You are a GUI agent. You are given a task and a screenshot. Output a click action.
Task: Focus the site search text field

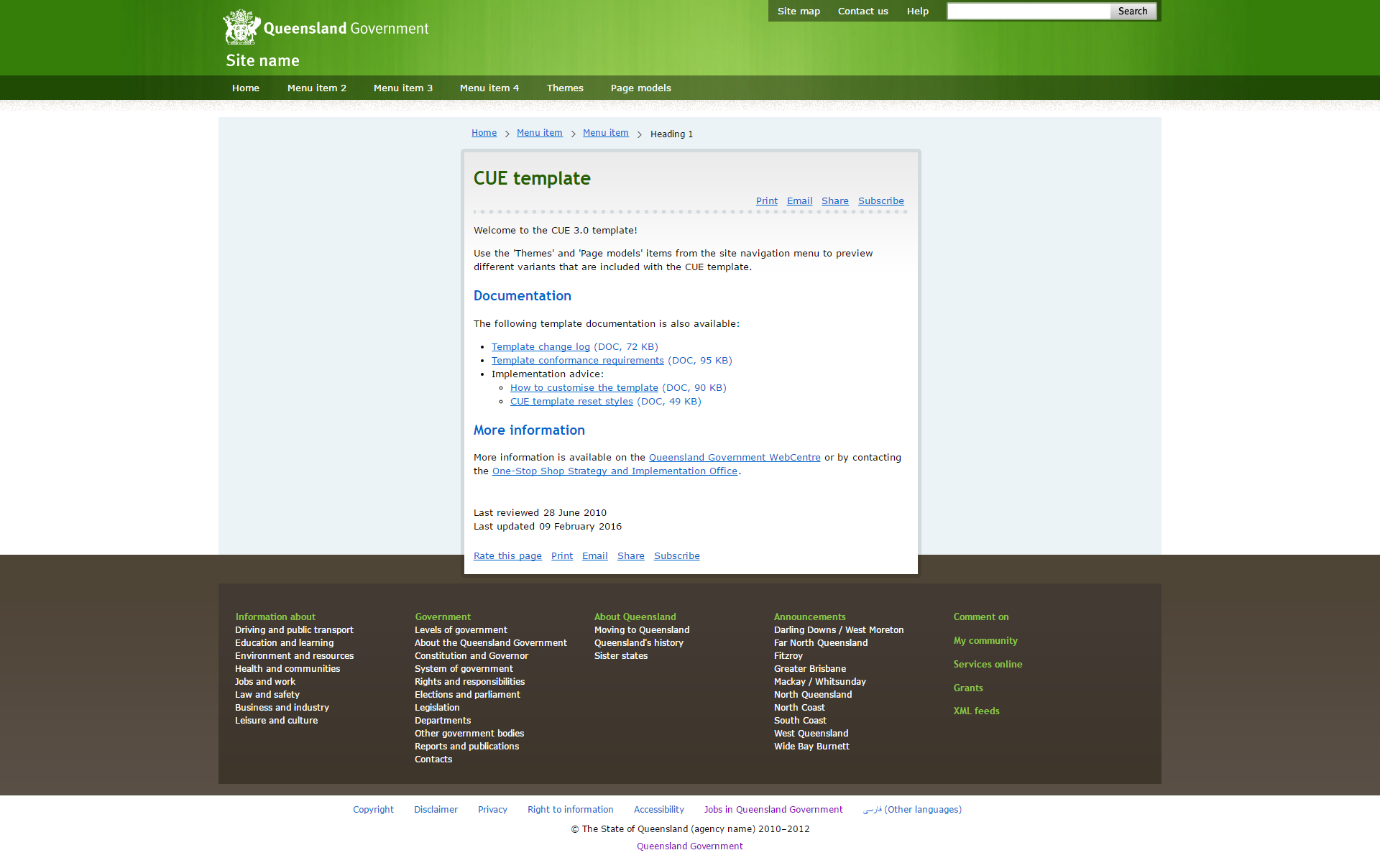[x=1029, y=11]
